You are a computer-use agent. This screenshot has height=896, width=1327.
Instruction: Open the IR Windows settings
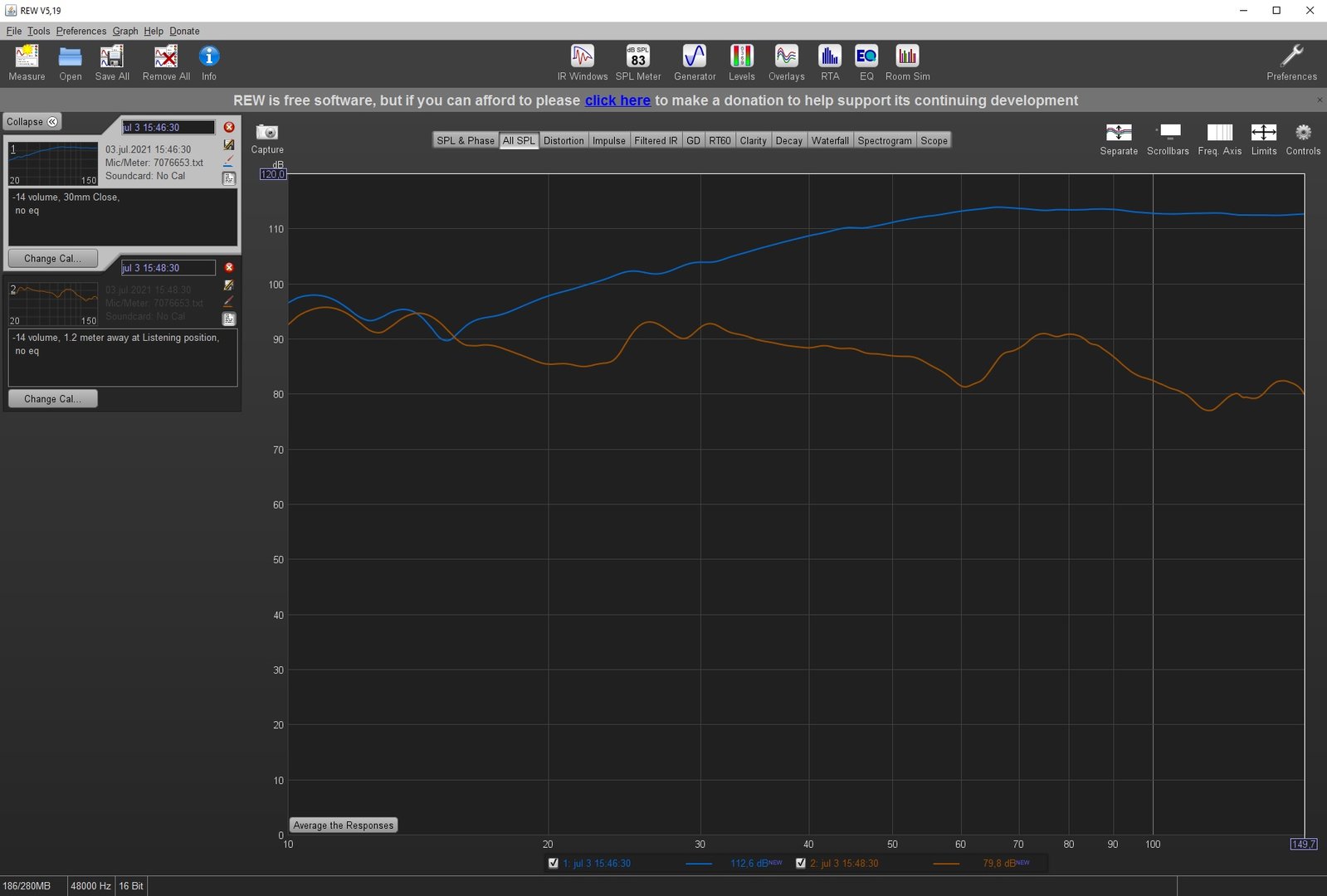[582, 56]
